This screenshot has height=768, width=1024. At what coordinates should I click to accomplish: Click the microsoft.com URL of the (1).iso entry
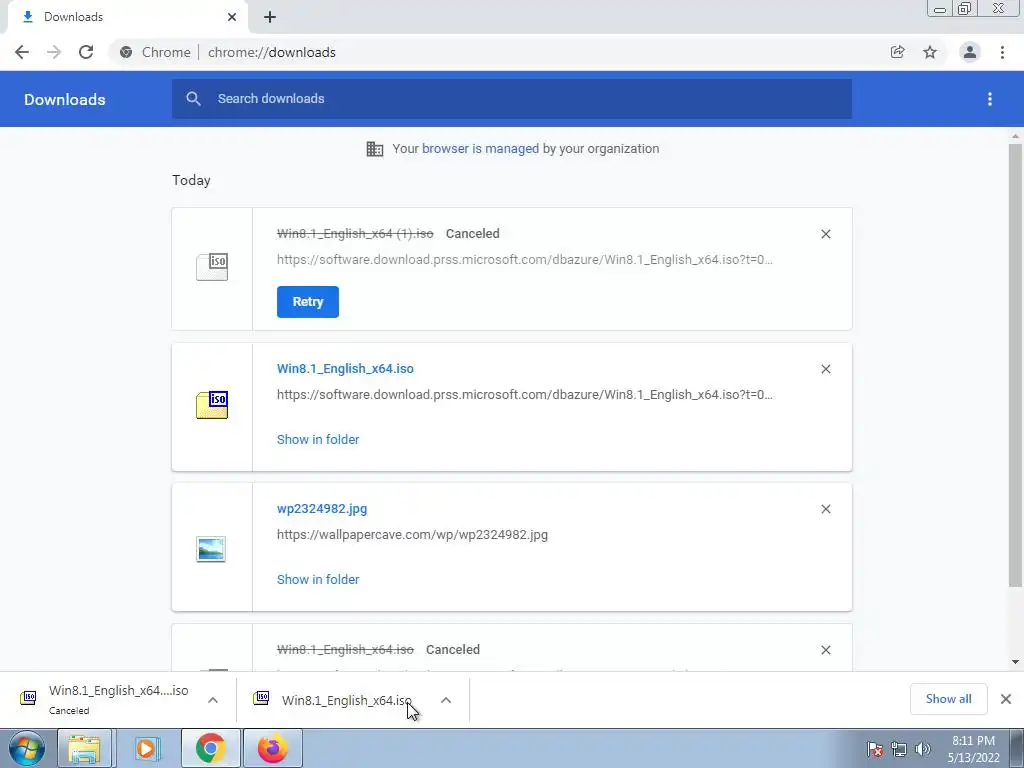coord(524,259)
